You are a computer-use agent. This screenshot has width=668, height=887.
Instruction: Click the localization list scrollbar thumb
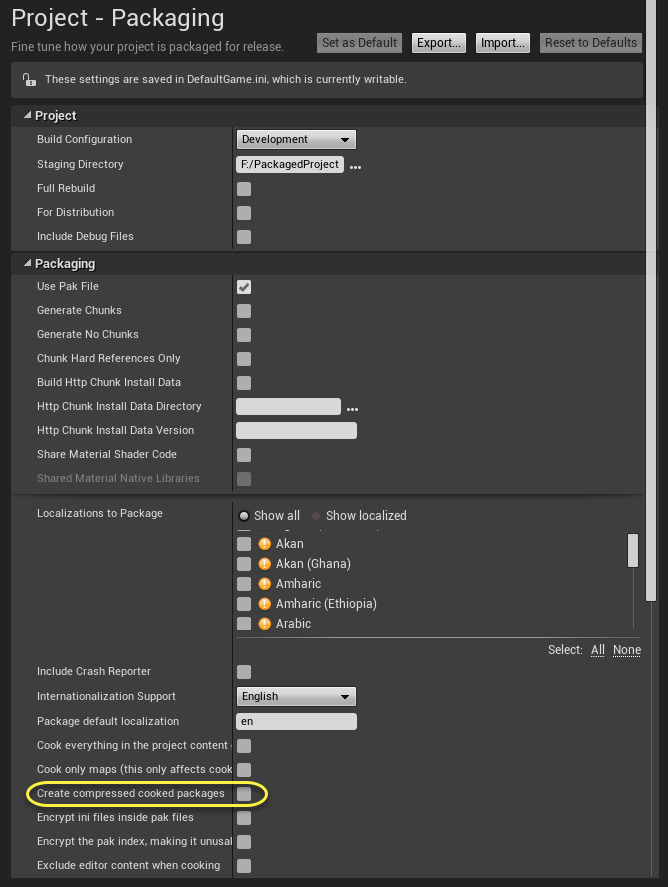click(632, 550)
